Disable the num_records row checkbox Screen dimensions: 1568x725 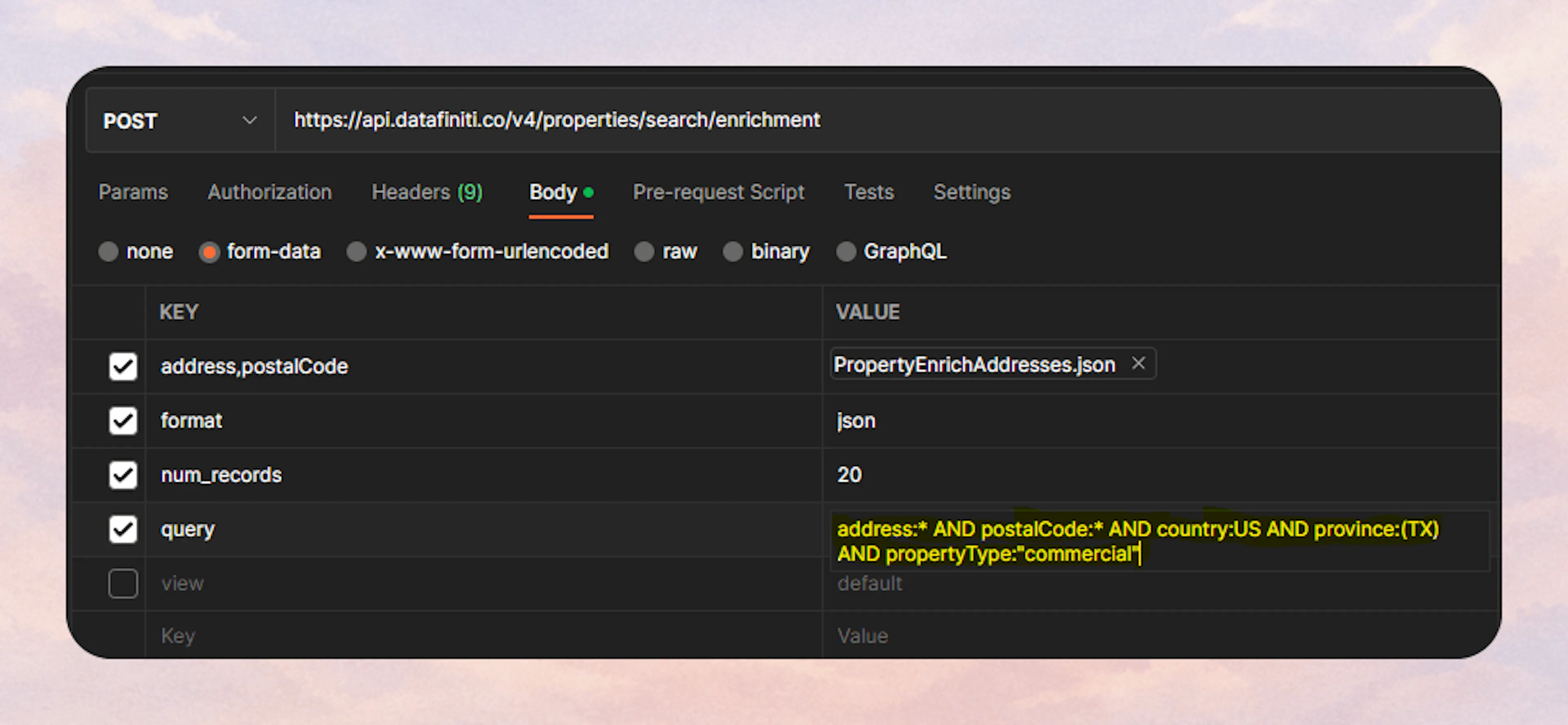pyautogui.click(x=123, y=475)
